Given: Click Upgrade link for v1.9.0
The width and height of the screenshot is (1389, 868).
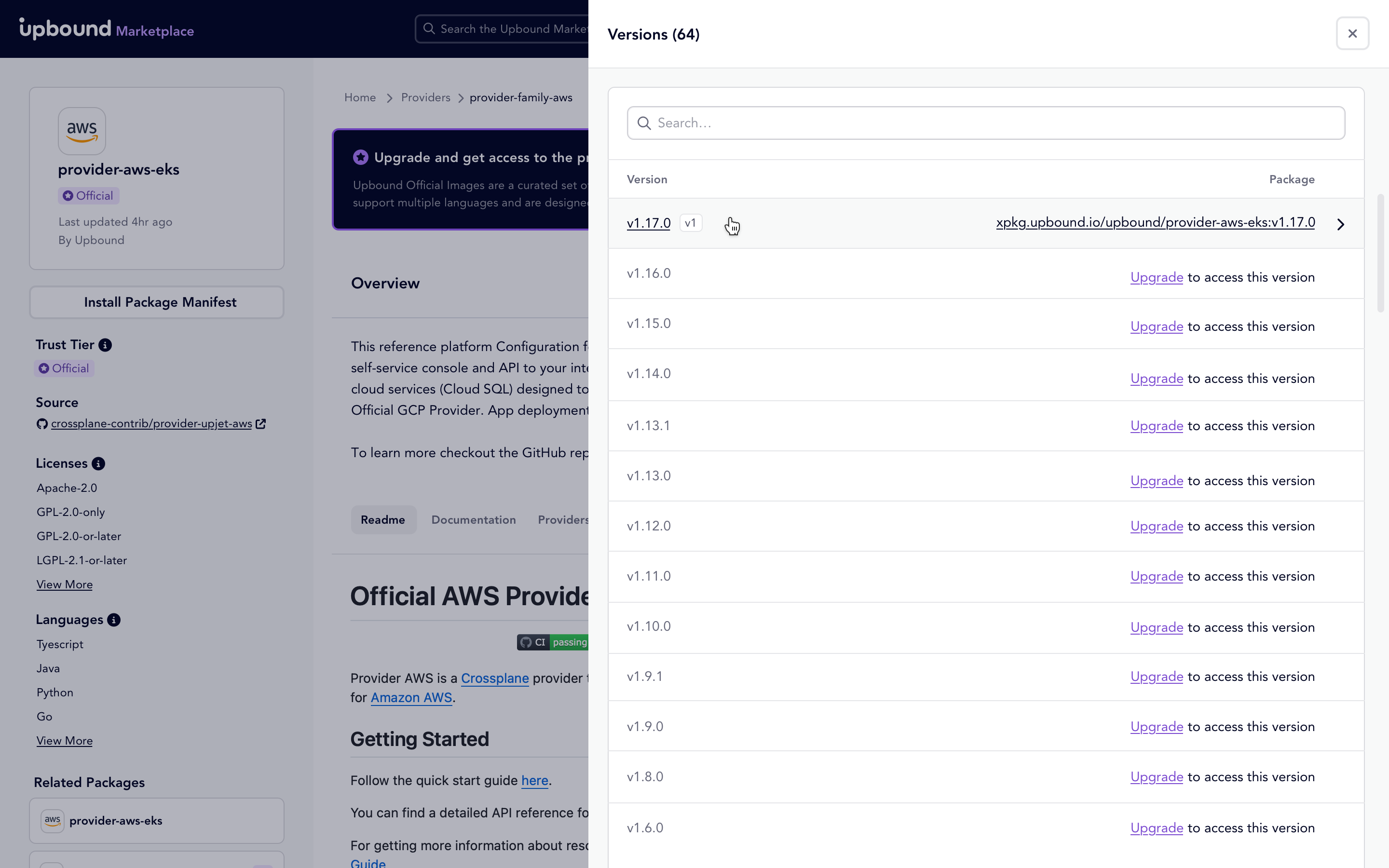Looking at the screenshot, I should 1156,727.
